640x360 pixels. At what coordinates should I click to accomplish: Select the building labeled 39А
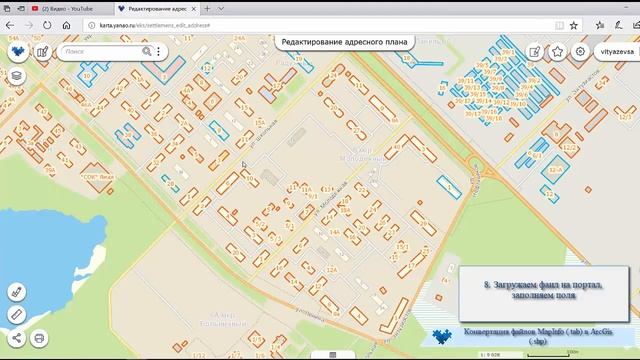tap(50, 170)
